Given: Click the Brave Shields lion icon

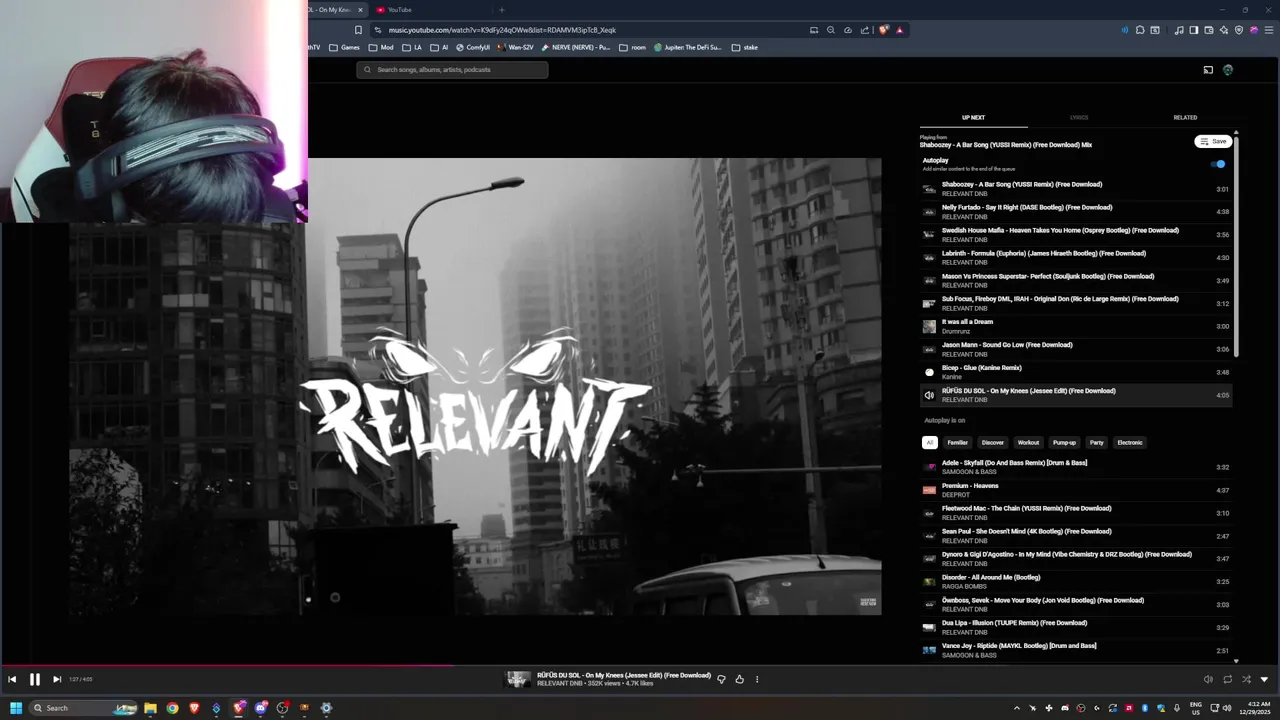Looking at the screenshot, I should click(x=883, y=30).
